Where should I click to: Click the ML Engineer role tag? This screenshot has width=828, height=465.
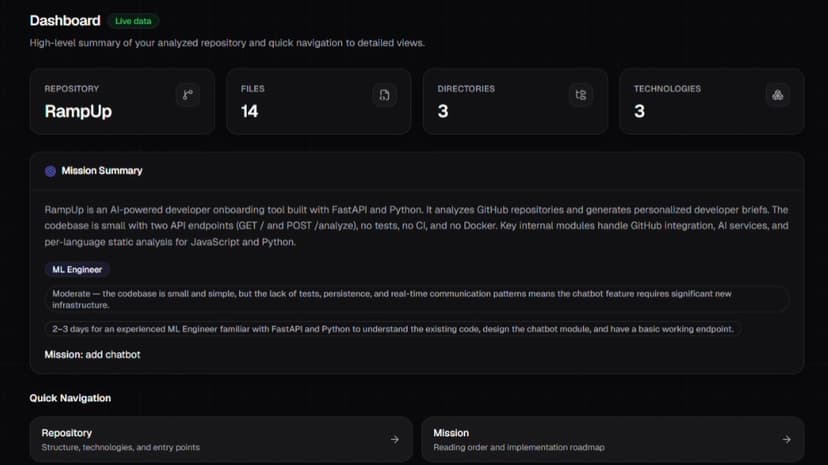(x=77, y=270)
